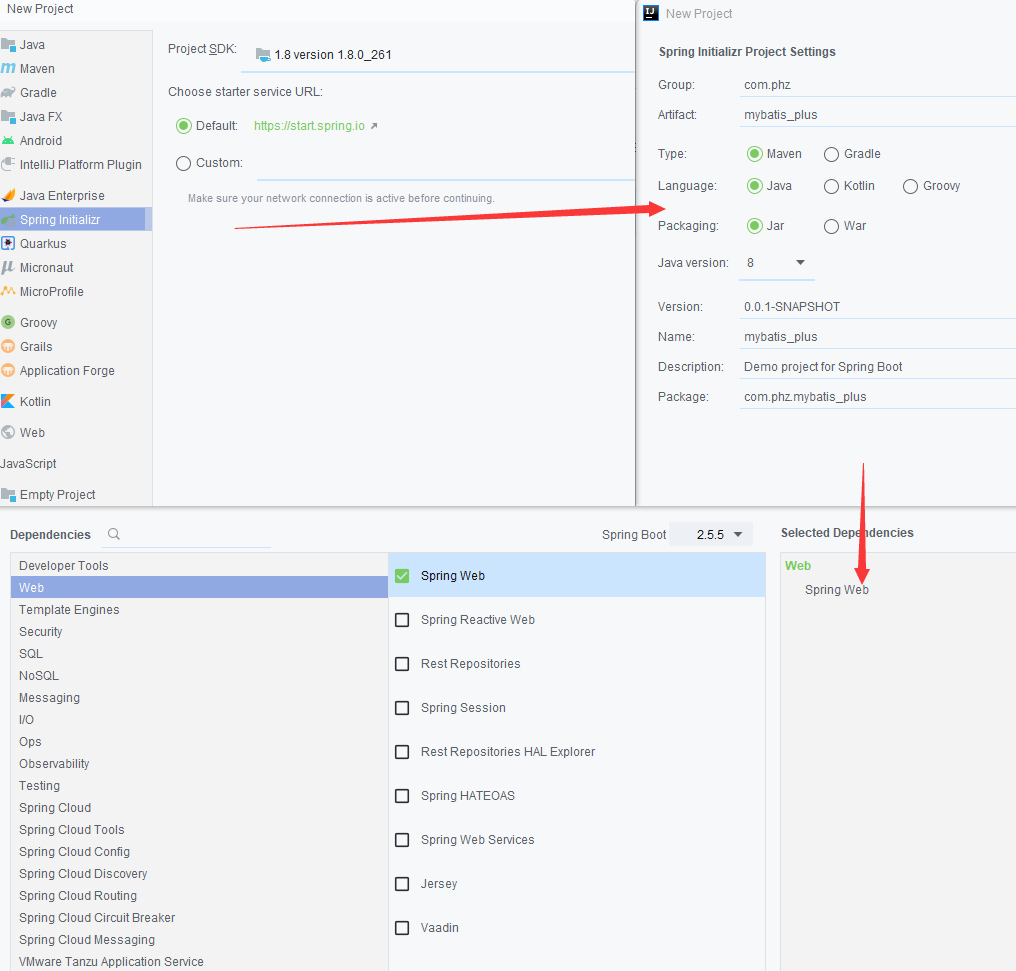Click the IntelliJ logo in New Project title
Screen dimensions: 1016x971
[x=651, y=13]
